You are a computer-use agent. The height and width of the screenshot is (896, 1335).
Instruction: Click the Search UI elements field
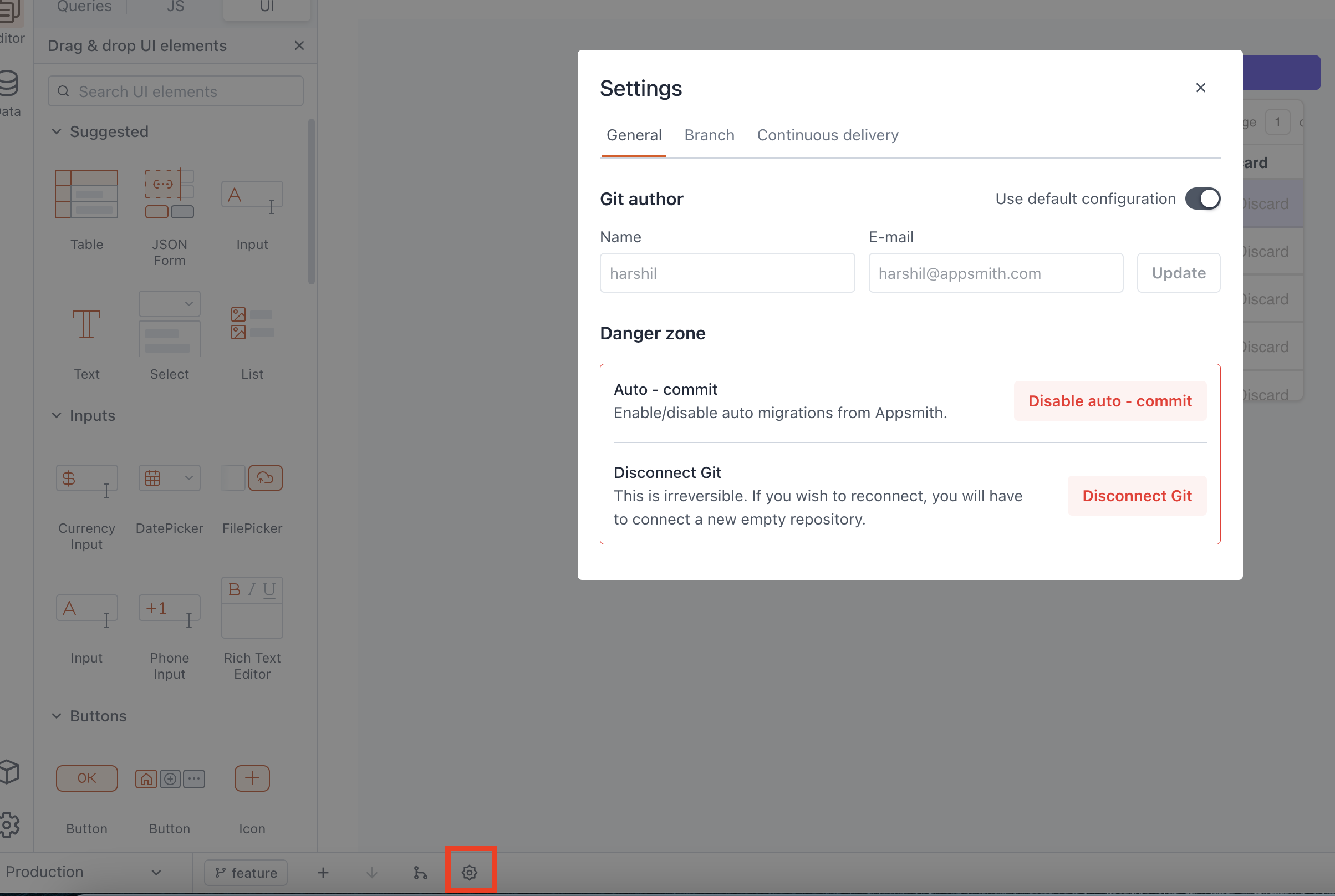point(175,91)
